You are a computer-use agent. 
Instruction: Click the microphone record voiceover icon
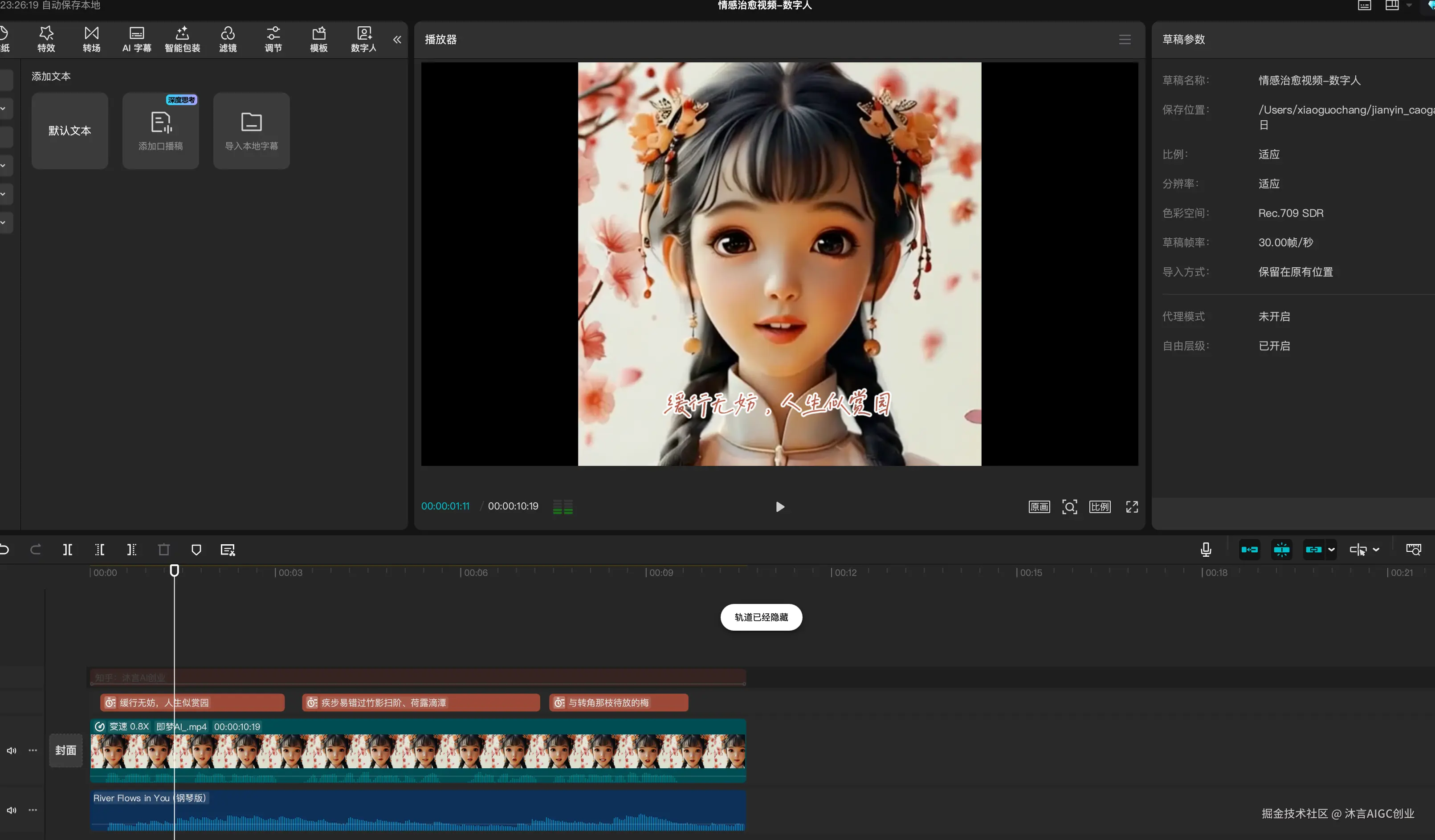tap(1206, 550)
